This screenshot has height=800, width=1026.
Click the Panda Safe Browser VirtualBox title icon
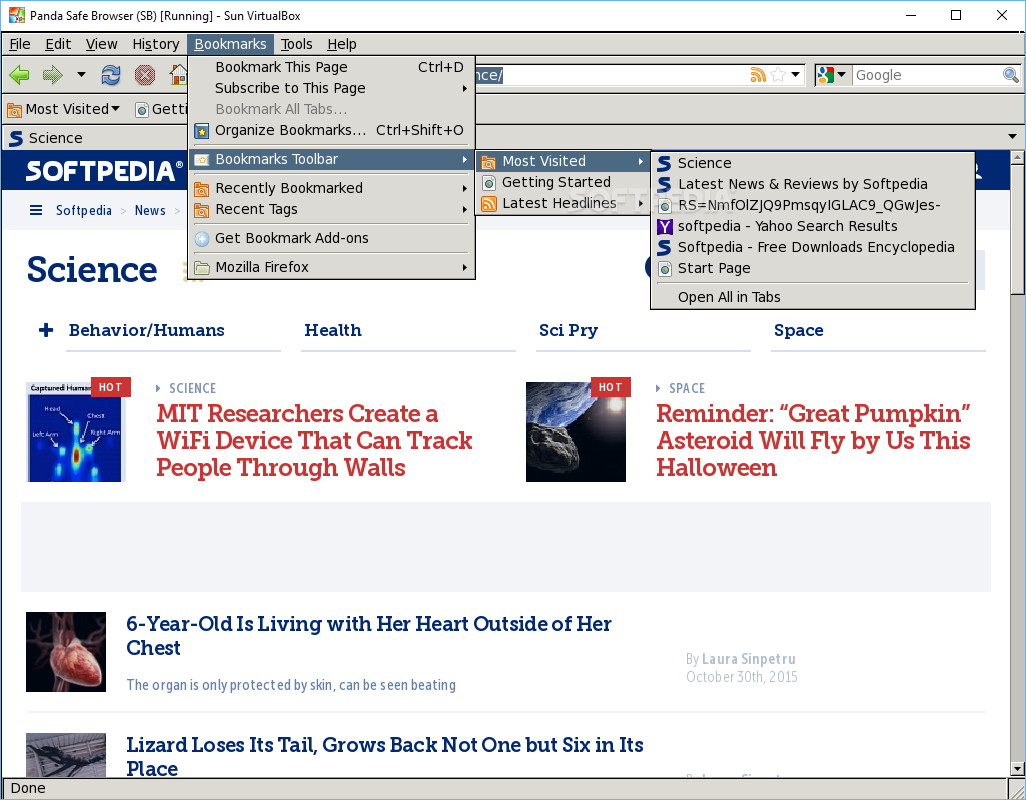point(16,15)
